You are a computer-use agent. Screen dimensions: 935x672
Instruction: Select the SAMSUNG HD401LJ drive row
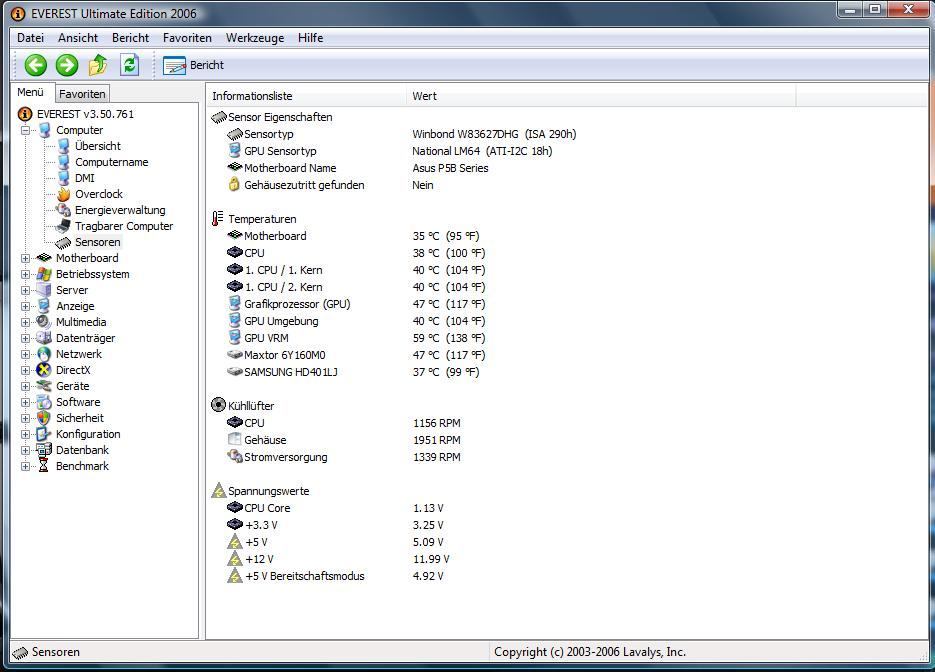pyautogui.click(x=353, y=372)
